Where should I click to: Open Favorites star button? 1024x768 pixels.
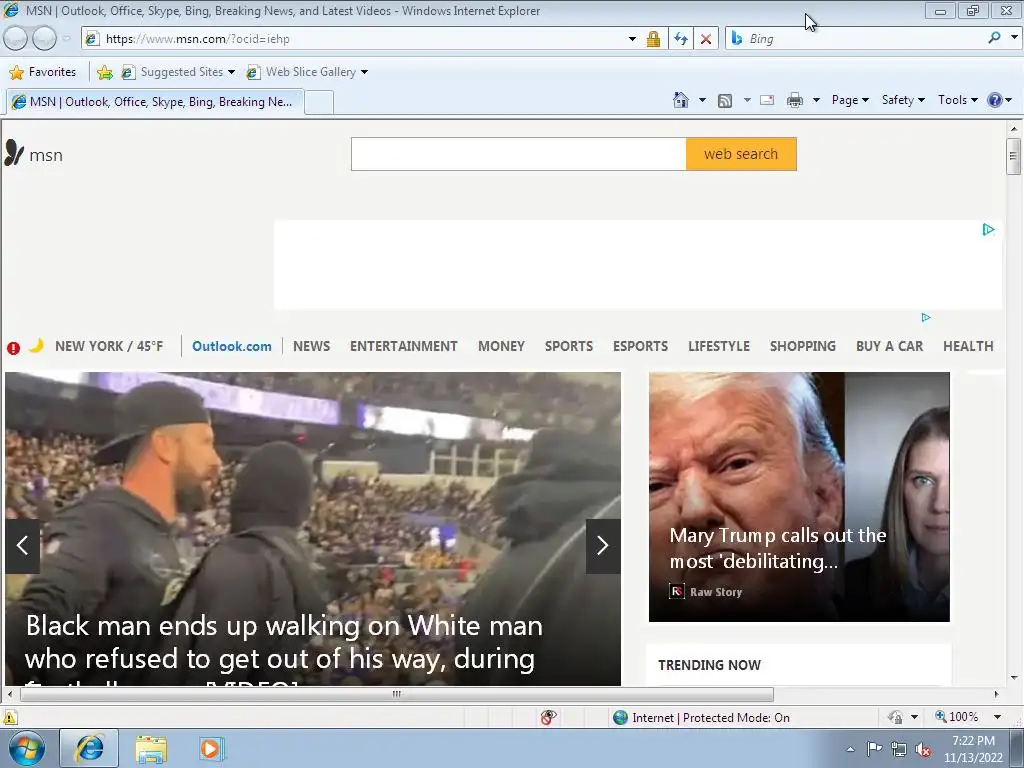pos(43,72)
